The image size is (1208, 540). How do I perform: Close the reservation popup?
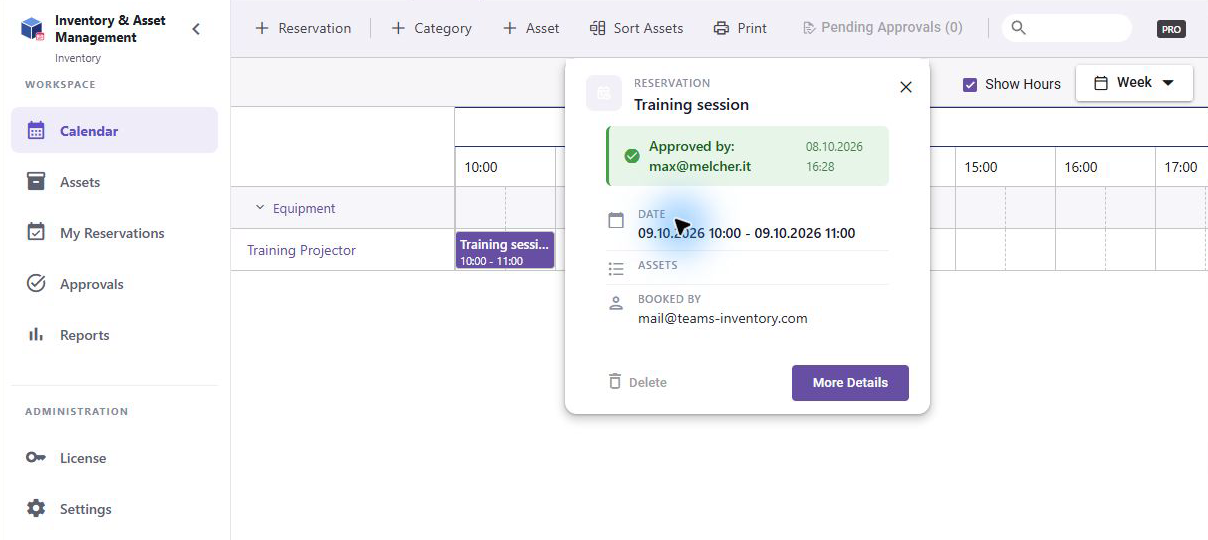tap(906, 87)
